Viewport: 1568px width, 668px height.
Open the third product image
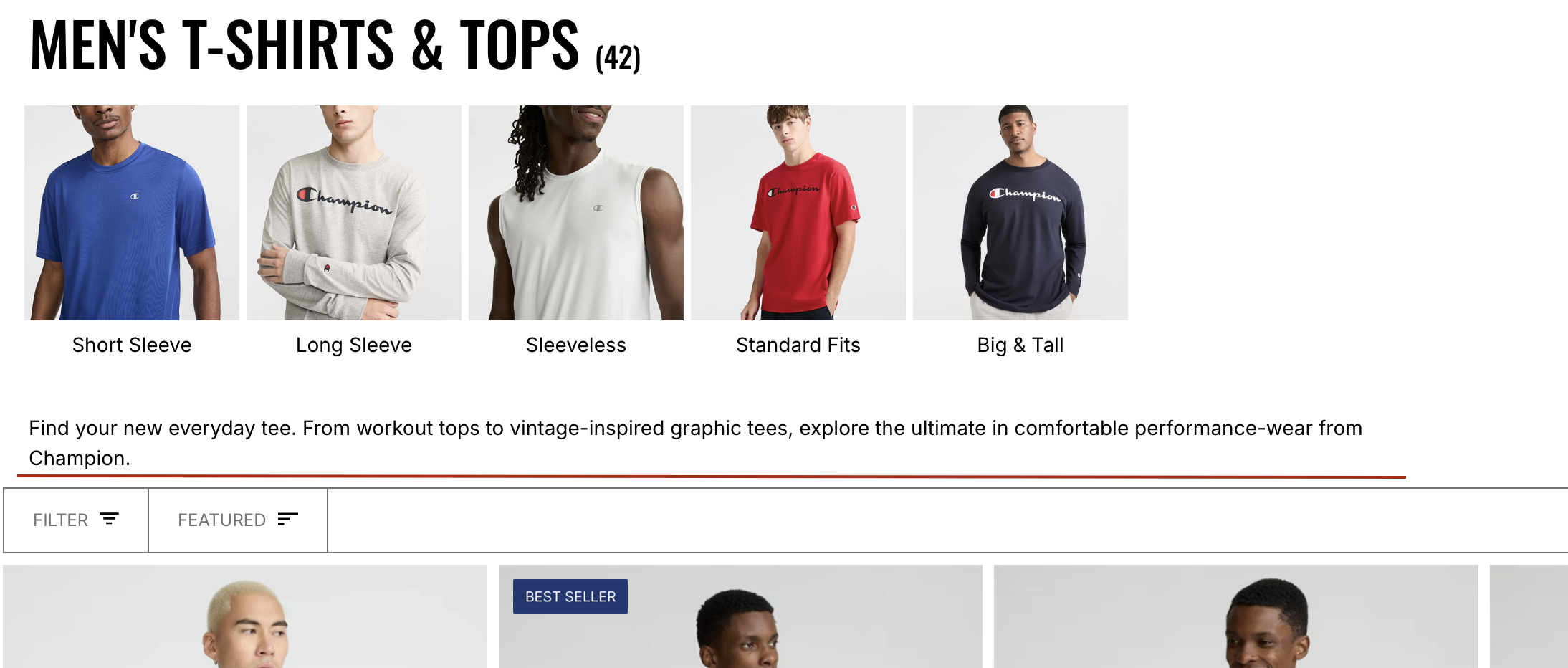tap(1236, 616)
